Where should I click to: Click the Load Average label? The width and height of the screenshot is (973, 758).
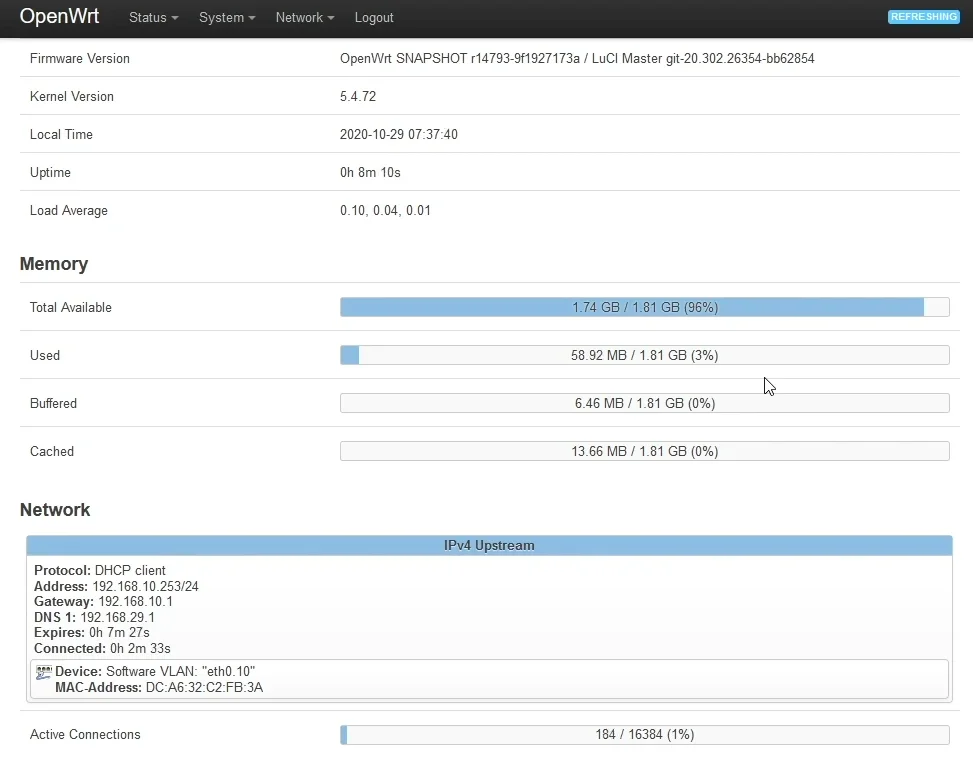[x=68, y=210]
